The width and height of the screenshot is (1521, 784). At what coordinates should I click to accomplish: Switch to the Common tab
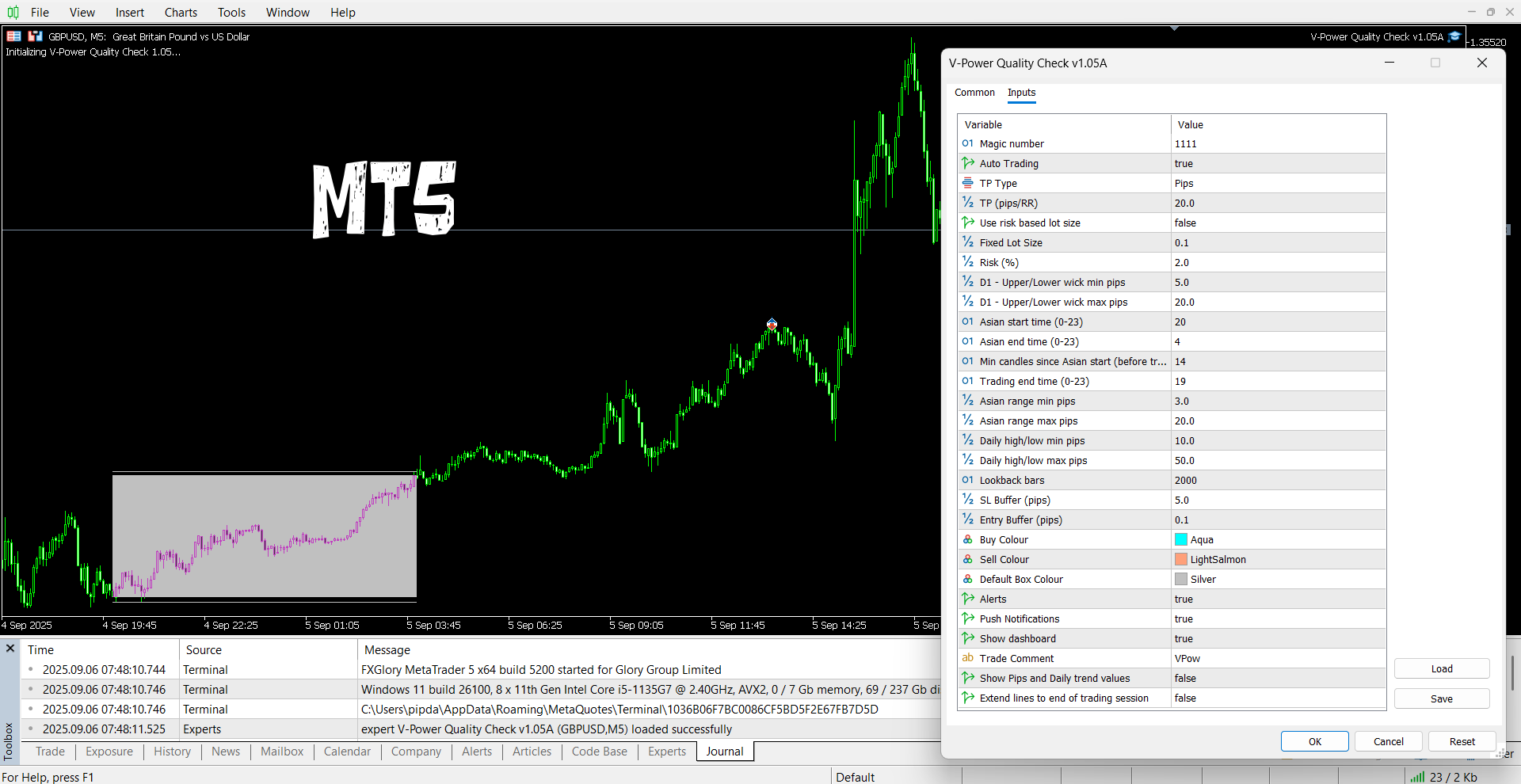point(974,93)
